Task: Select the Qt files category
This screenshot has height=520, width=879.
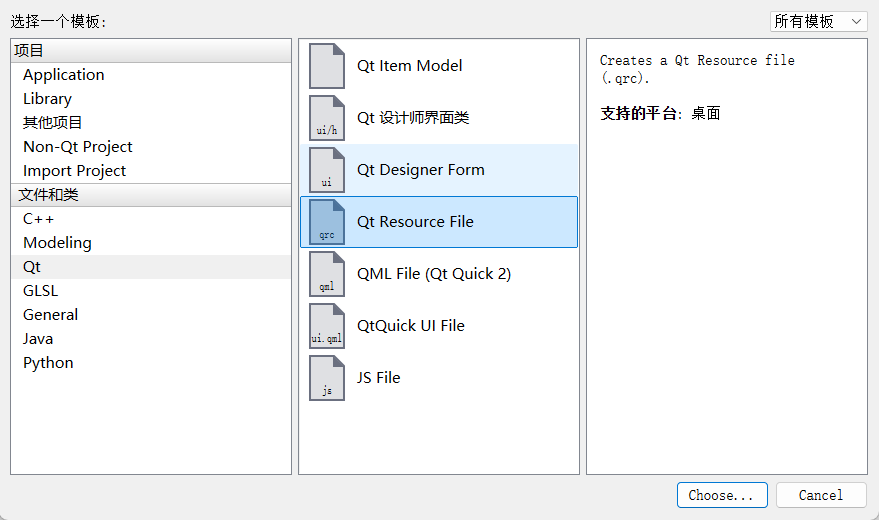Action: coord(151,267)
